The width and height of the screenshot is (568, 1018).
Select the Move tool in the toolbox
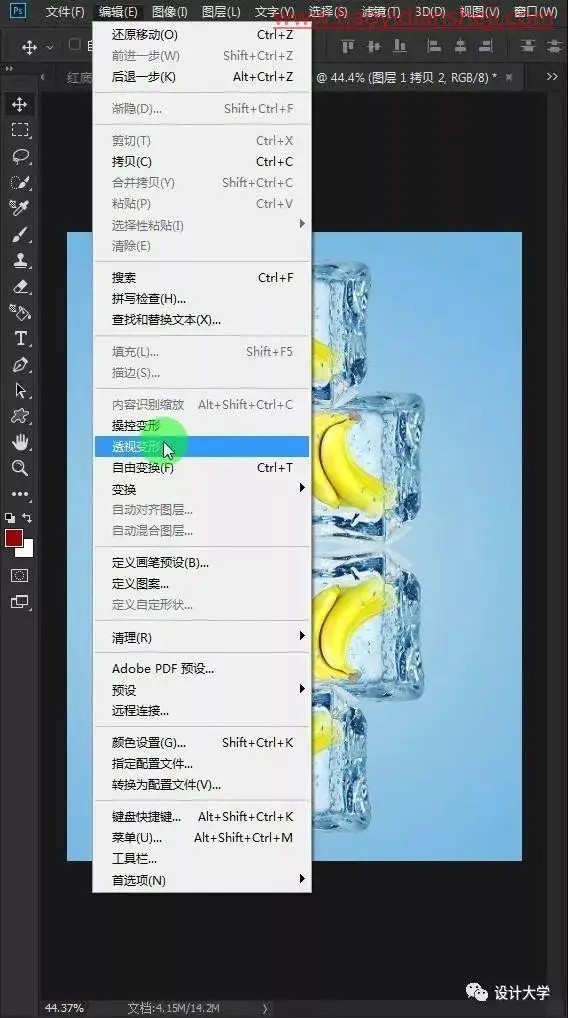(x=19, y=105)
